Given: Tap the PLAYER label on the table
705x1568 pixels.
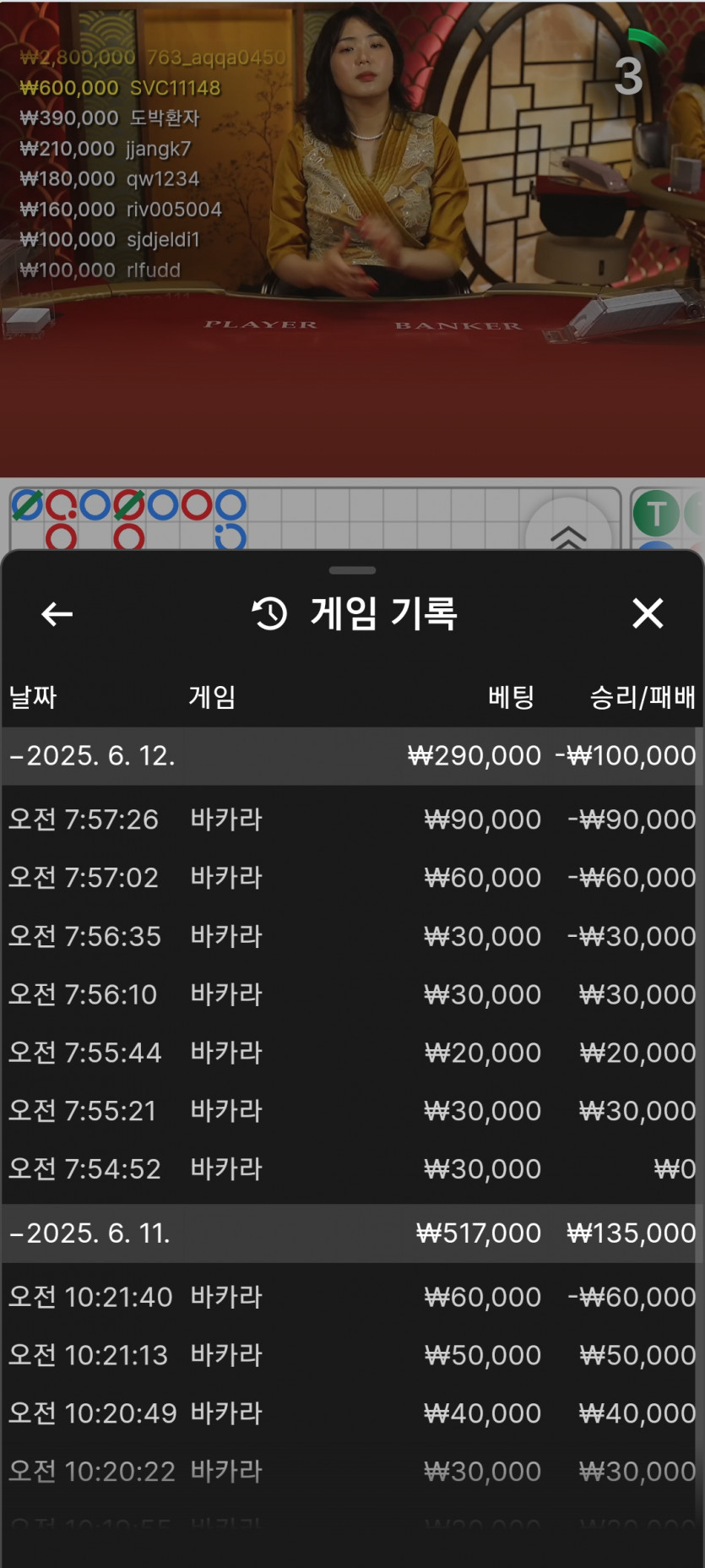Looking at the screenshot, I should pos(261,324).
